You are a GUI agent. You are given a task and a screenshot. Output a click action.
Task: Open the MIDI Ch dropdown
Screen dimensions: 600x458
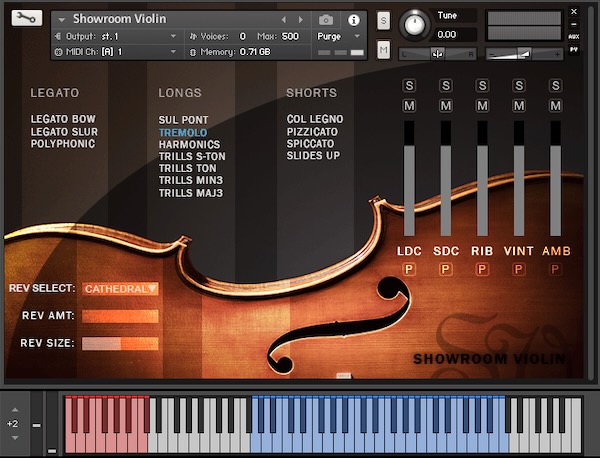[x=173, y=52]
